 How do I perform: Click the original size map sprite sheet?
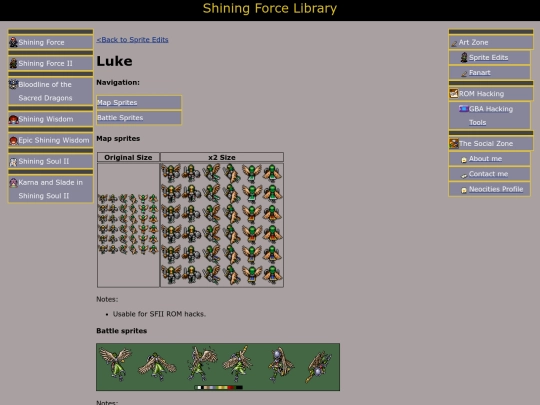point(128,225)
